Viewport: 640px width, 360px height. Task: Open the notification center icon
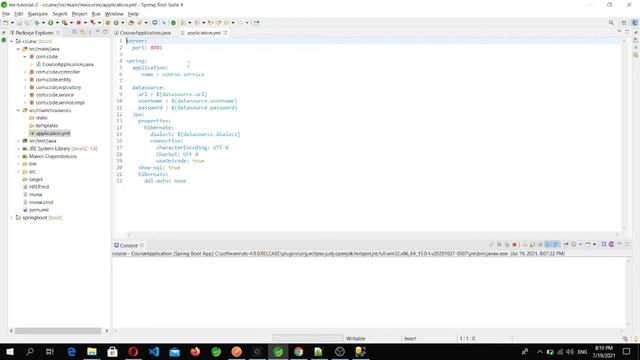click(x=627, y=351)
